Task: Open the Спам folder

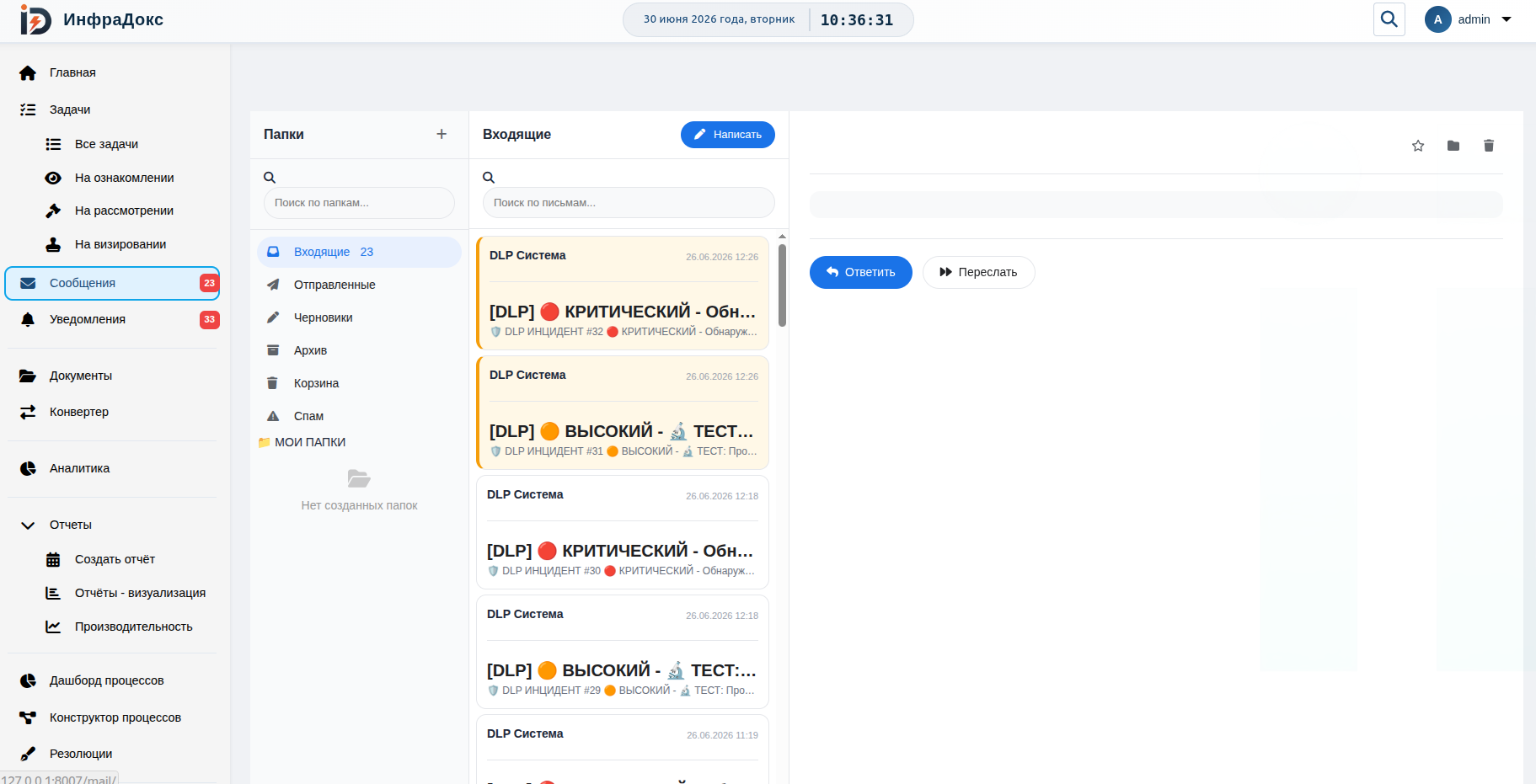Action: [359, 416]
